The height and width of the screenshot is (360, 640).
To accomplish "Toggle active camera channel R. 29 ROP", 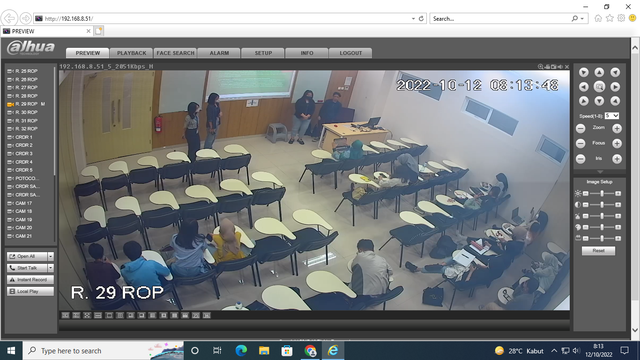I will point(26,104).
